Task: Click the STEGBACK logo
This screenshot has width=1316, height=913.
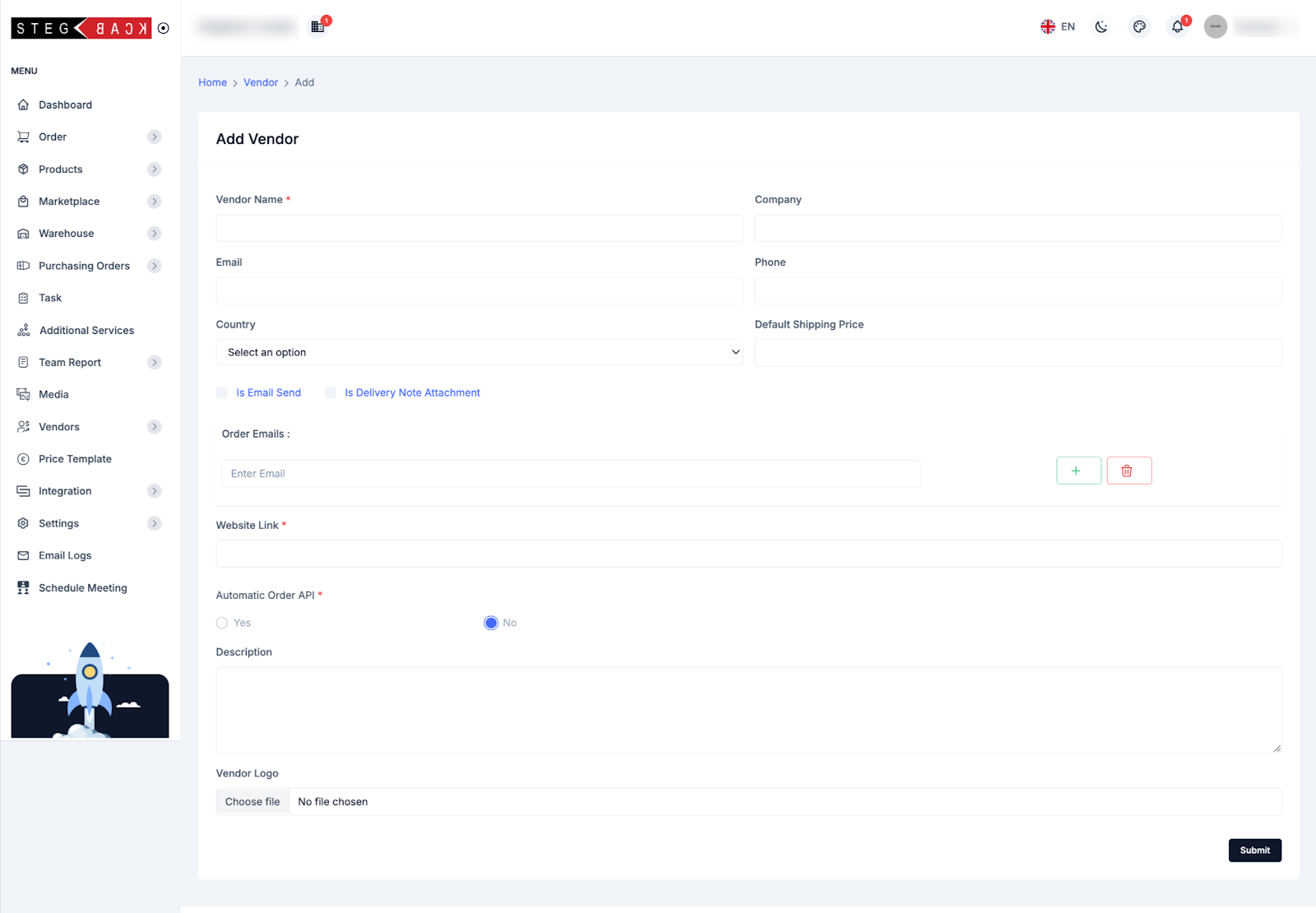Action: pos(81,28)
